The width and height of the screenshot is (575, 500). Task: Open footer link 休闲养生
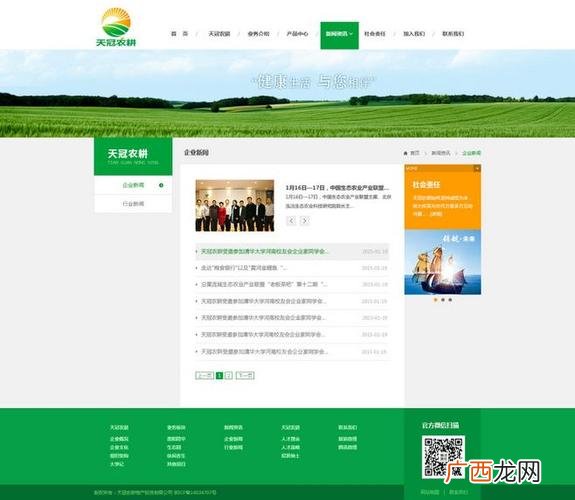[x=176, y=456]
